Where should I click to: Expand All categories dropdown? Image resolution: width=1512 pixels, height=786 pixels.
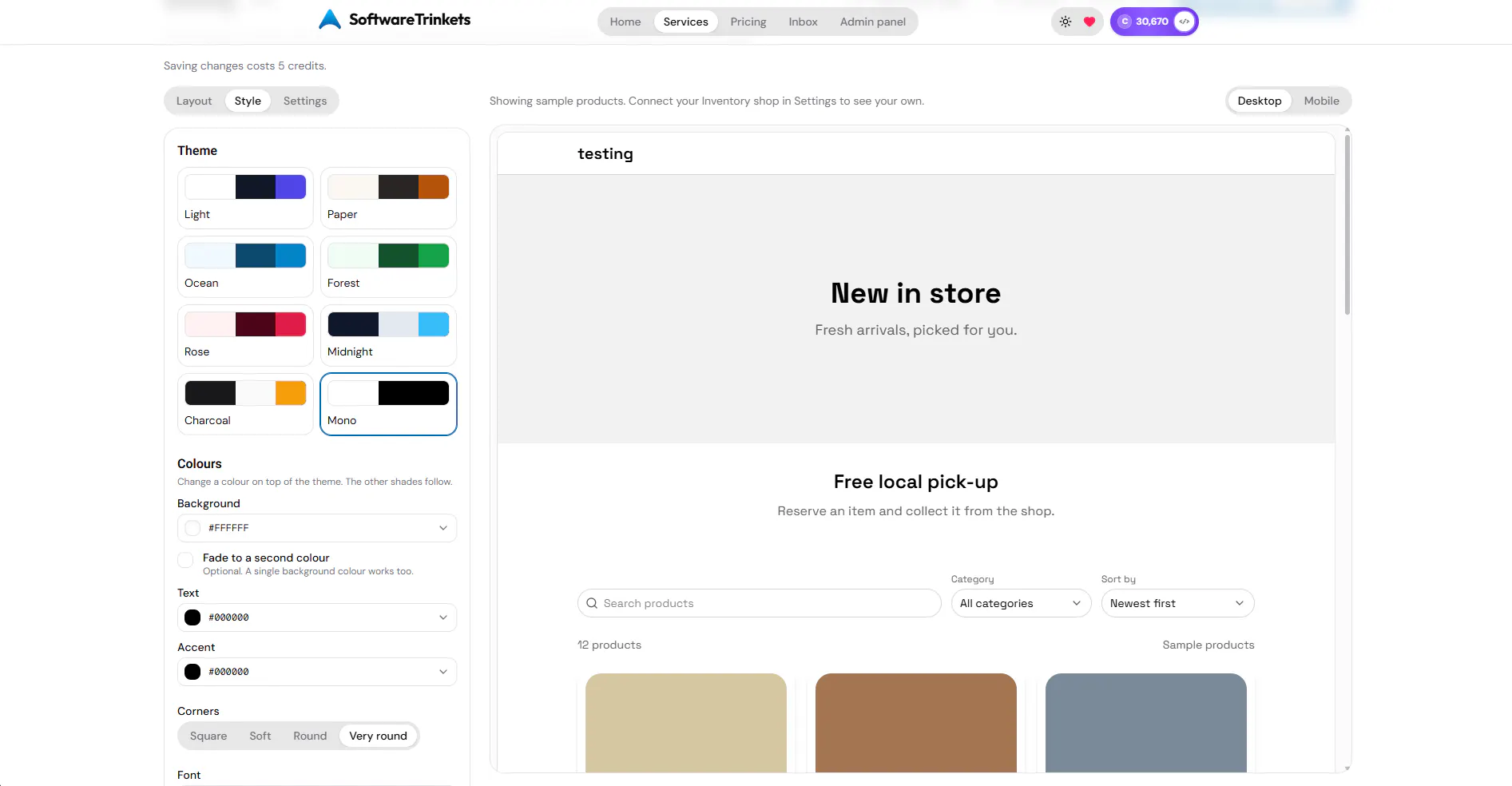[1021, 603]
